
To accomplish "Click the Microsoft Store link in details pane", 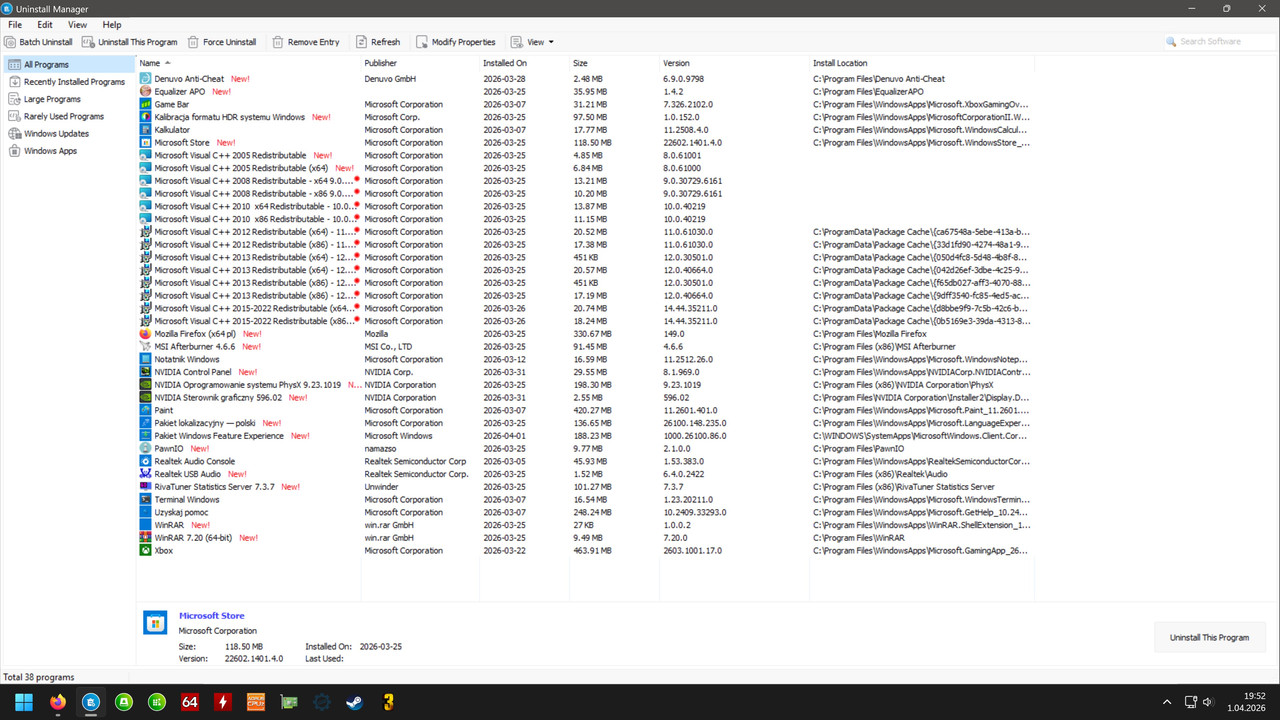I will tap(211, 615).
